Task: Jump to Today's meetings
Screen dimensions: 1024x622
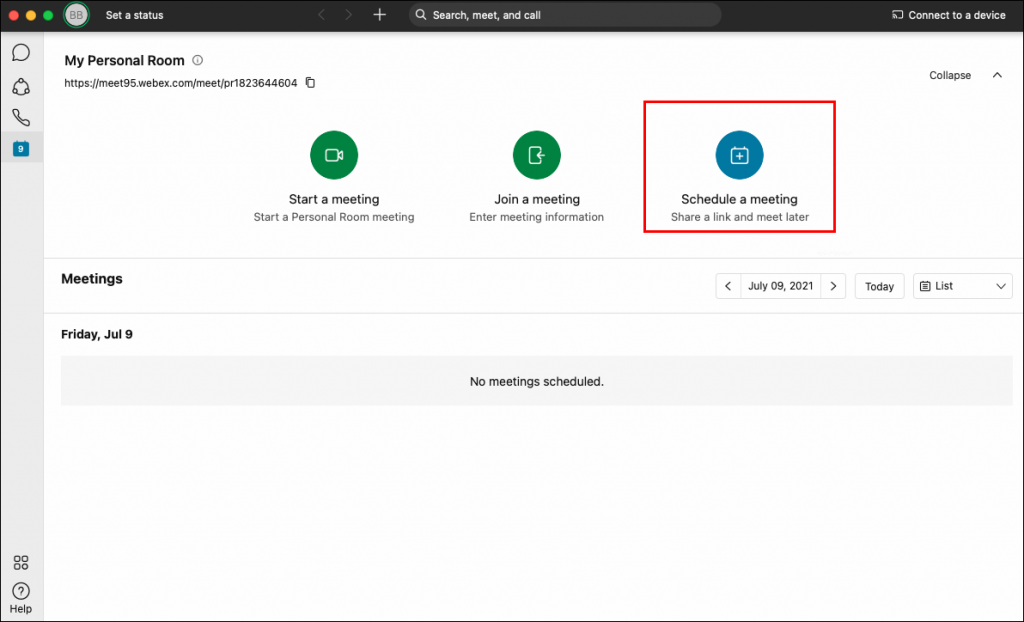Action: coord(879,286)
